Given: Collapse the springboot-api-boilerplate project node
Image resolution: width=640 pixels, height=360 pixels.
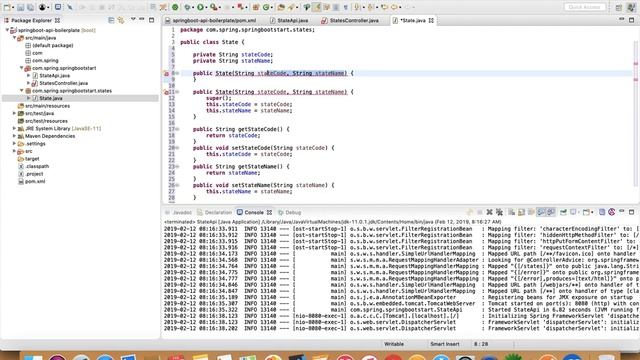Looking at the screenshot, I should click(7, 30).
